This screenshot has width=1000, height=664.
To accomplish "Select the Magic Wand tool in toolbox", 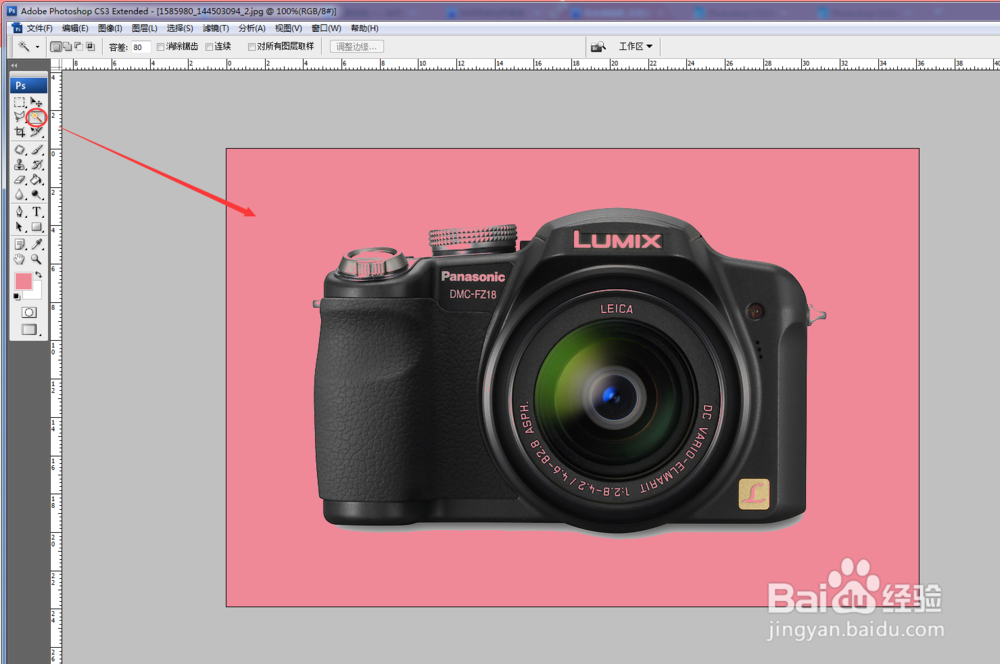I will click(36, 117).
